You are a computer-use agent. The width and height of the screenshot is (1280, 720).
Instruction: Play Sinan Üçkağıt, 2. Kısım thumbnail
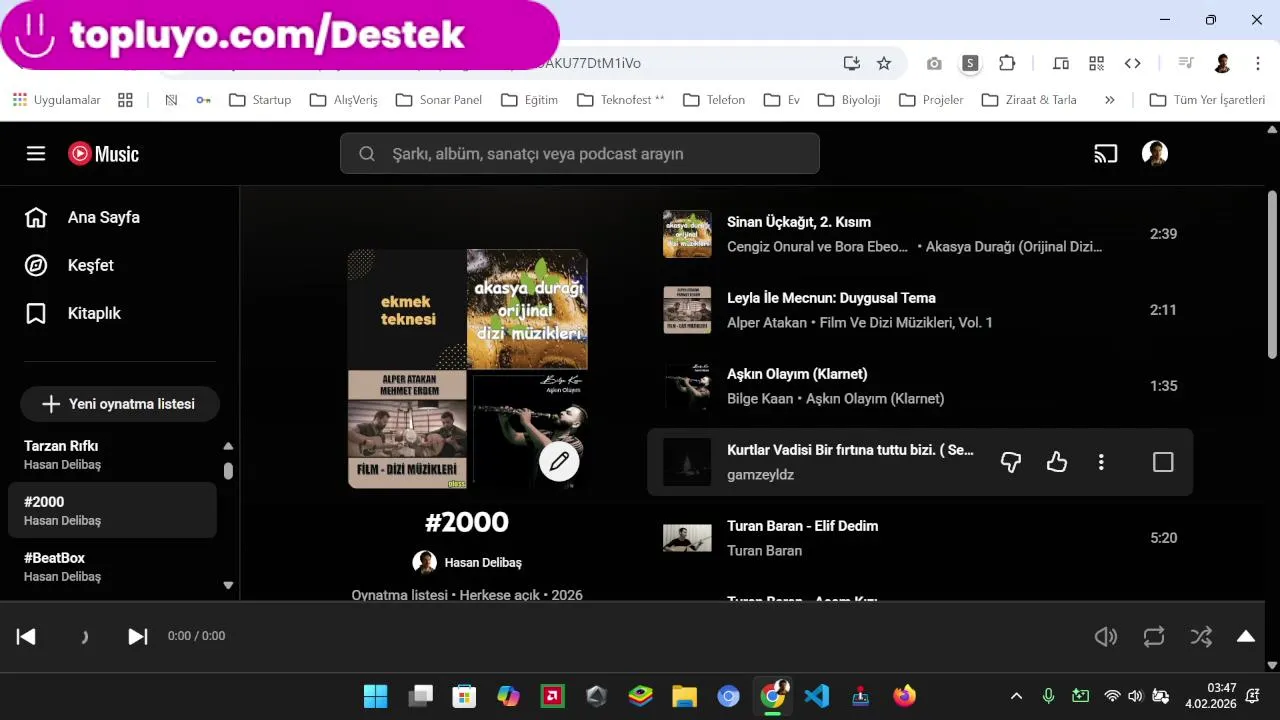coord(687,234)
